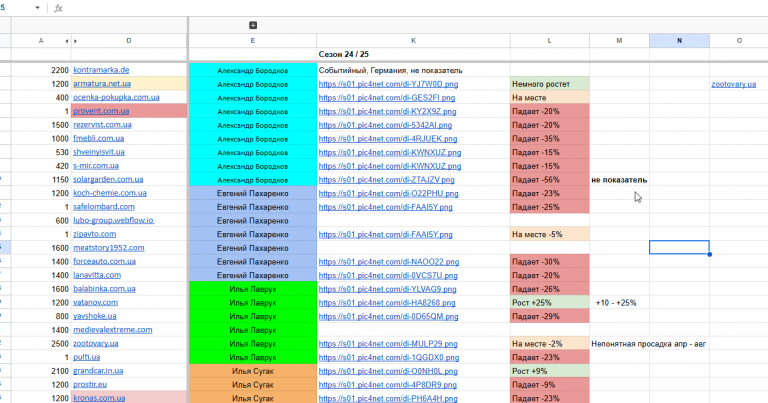Select 'Александр Бородков' cell in kontramarka.de row
The image size is (768, 403).
coord(253,71)
